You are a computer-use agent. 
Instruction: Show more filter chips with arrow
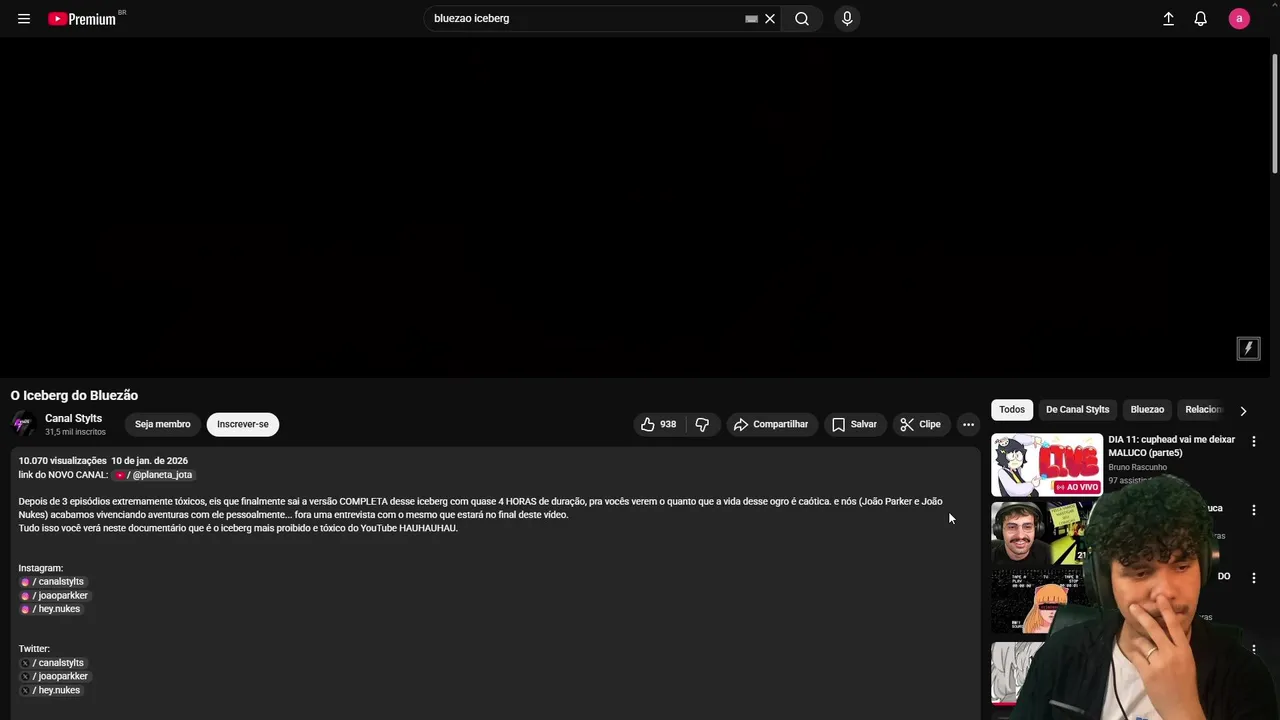(x=1243, y=410)
